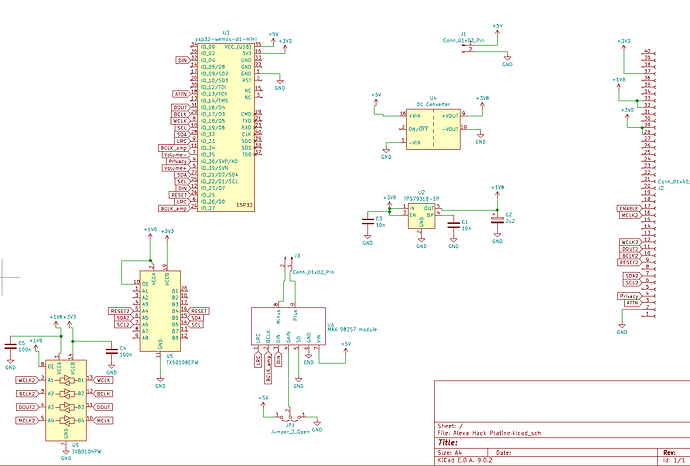This screenshot has height=466, width=690.
Task: Select the ATTN label on U3 pin IO_13/TCK
Action: [x=181, y=94]
